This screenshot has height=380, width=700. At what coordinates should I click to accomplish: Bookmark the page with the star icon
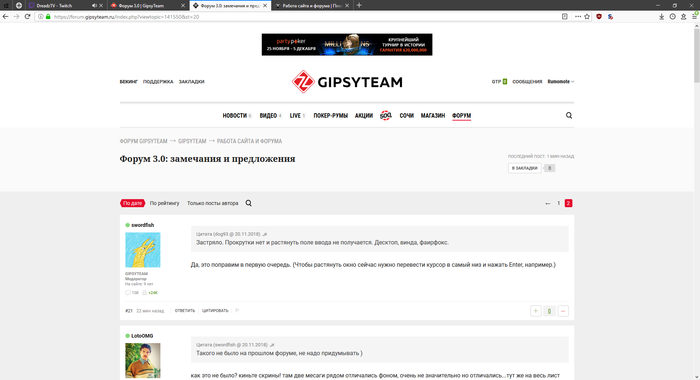[x=587, y=17]
